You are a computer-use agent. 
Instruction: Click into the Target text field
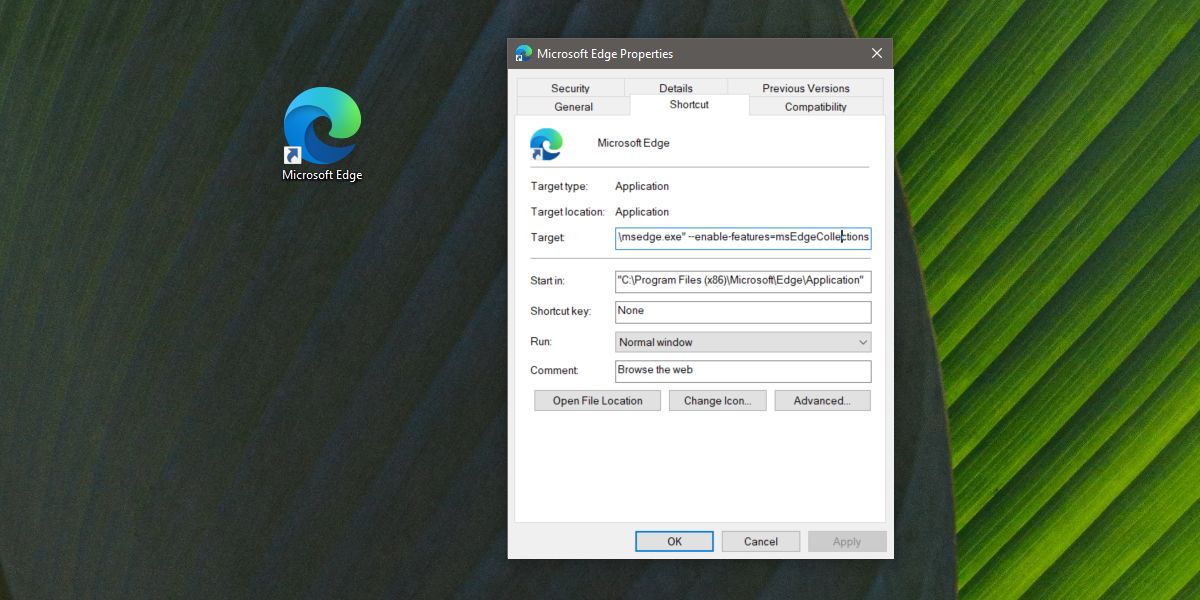[x=743, y=238]
